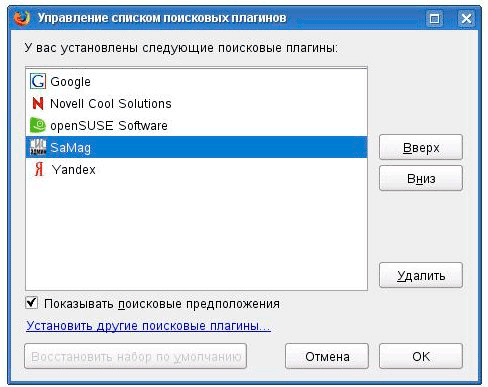Click the red Novell N icon
Viewport: 488px width, 387px height.
click(x=38, y=103)
